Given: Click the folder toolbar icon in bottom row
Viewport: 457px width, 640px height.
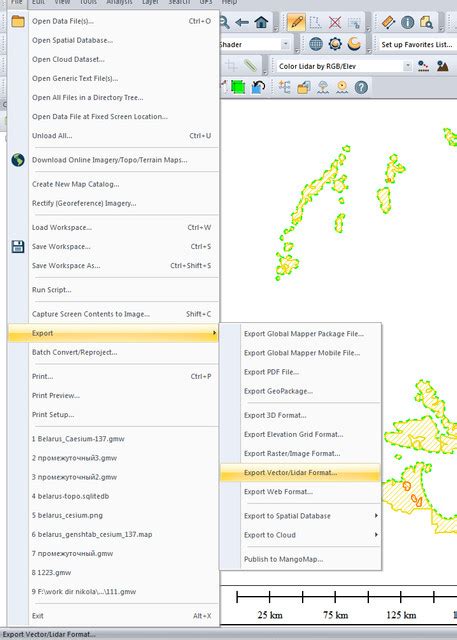Looking at the screenshot, I should (x=304, y=87).
